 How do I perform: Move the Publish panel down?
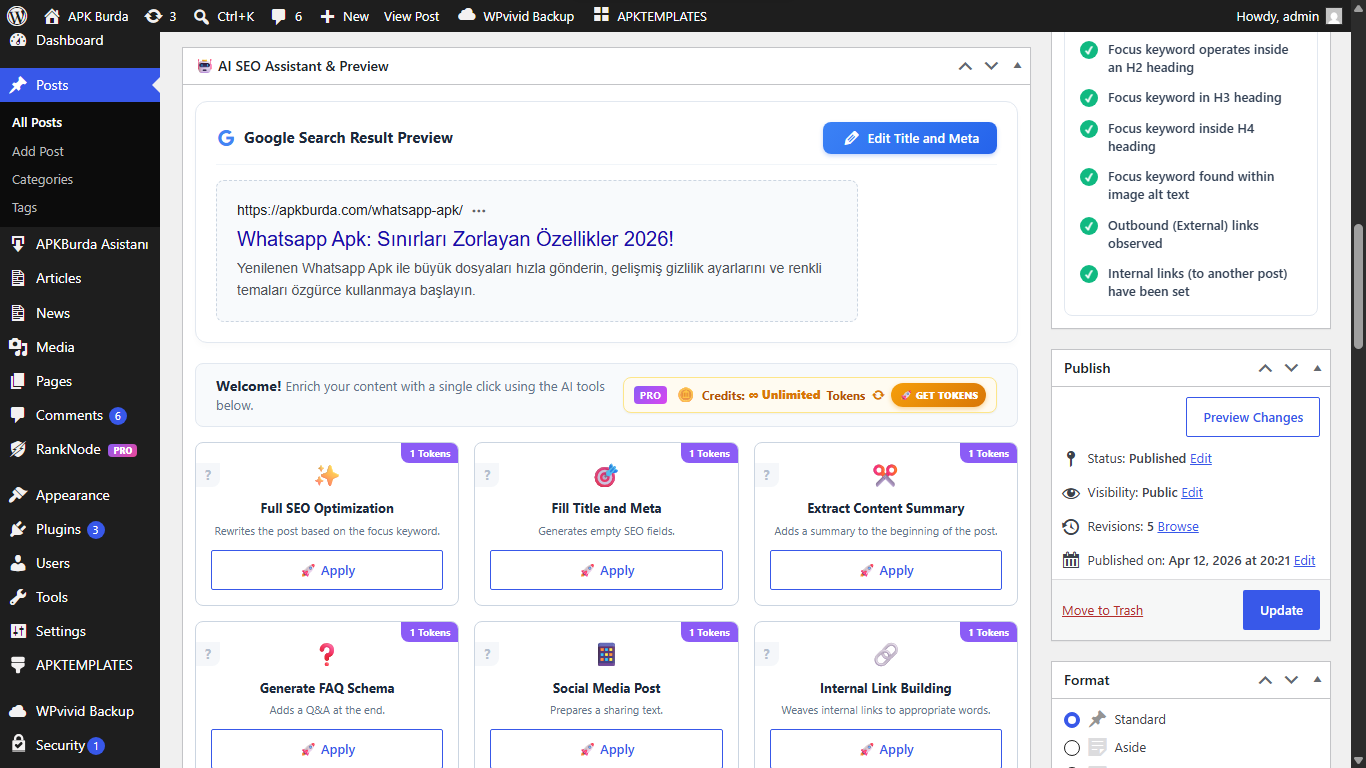click(1291, 368)
